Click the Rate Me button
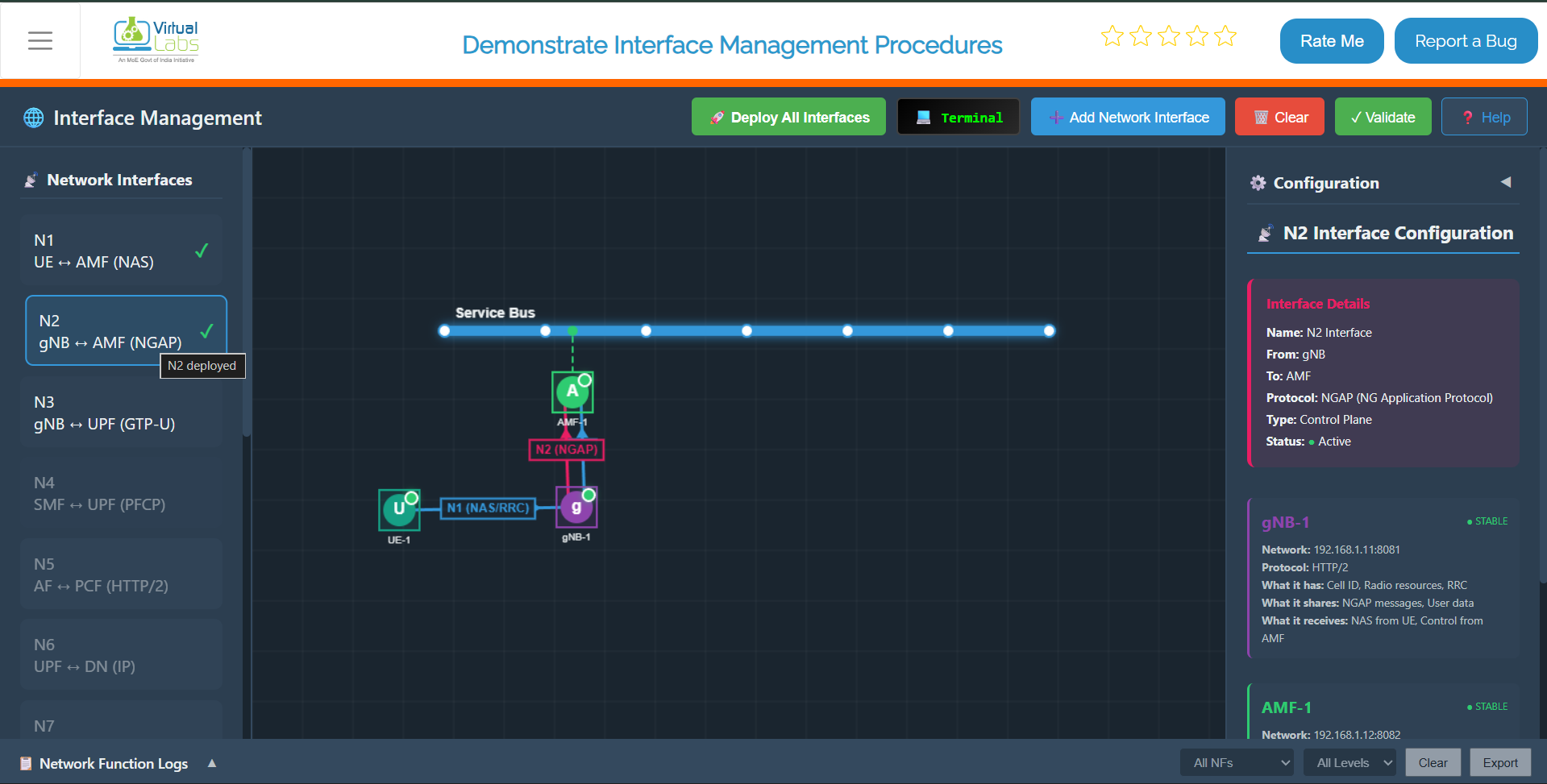 pyautogui.click(x=1332, y=40)
